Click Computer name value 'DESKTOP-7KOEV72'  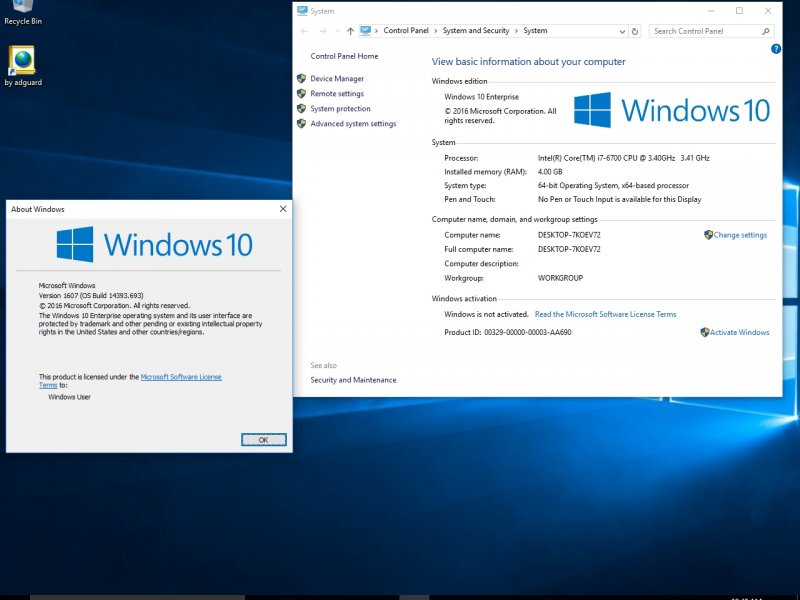(x=569, y=235)
